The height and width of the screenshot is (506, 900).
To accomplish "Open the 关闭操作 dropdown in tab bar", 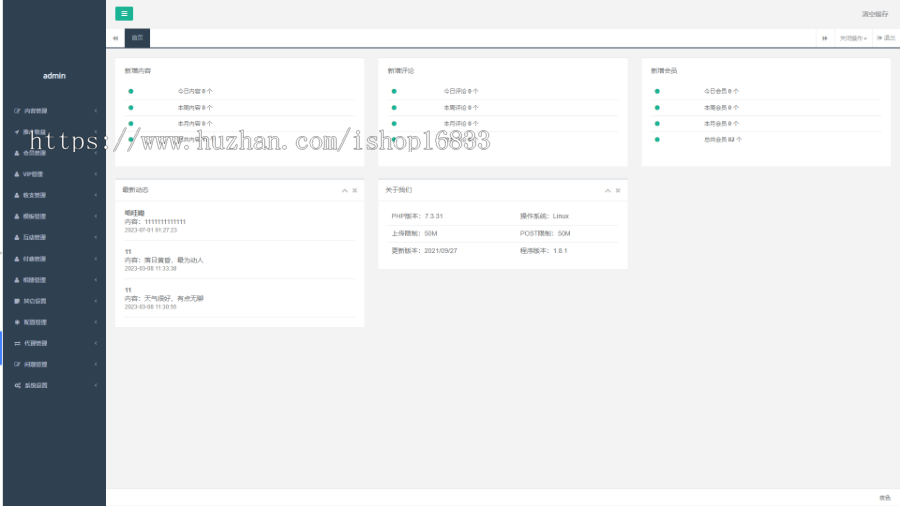I will click(853, 38).
